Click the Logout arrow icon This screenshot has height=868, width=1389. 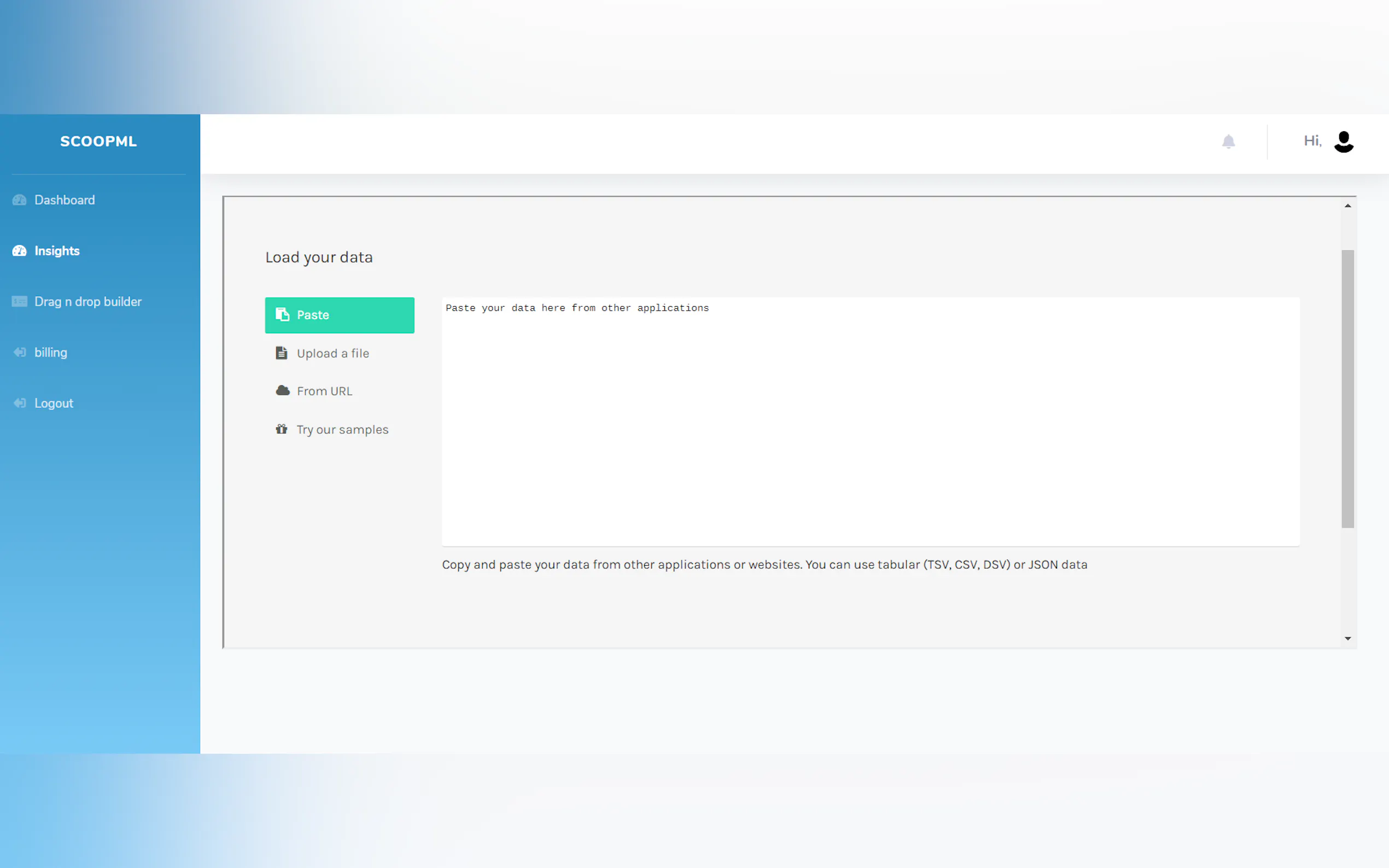(x=20, y=403)
